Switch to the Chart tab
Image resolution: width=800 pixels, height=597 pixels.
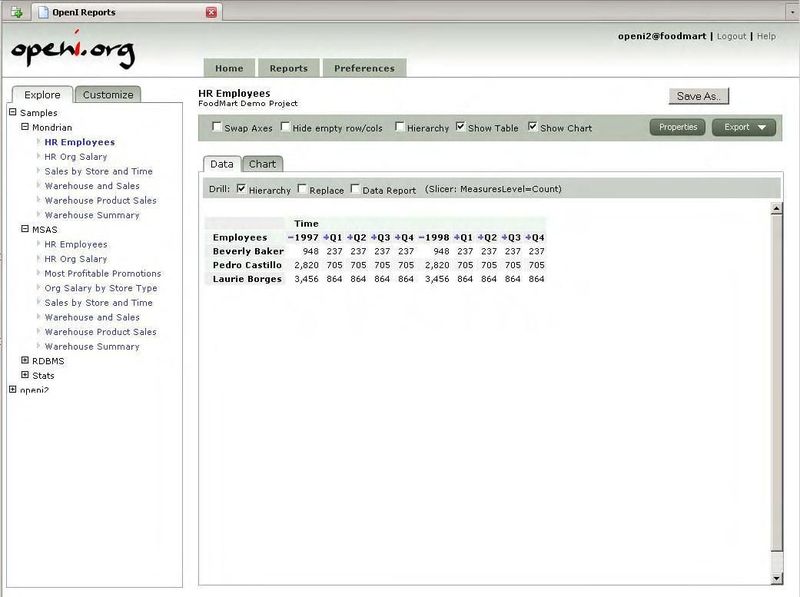262,164
